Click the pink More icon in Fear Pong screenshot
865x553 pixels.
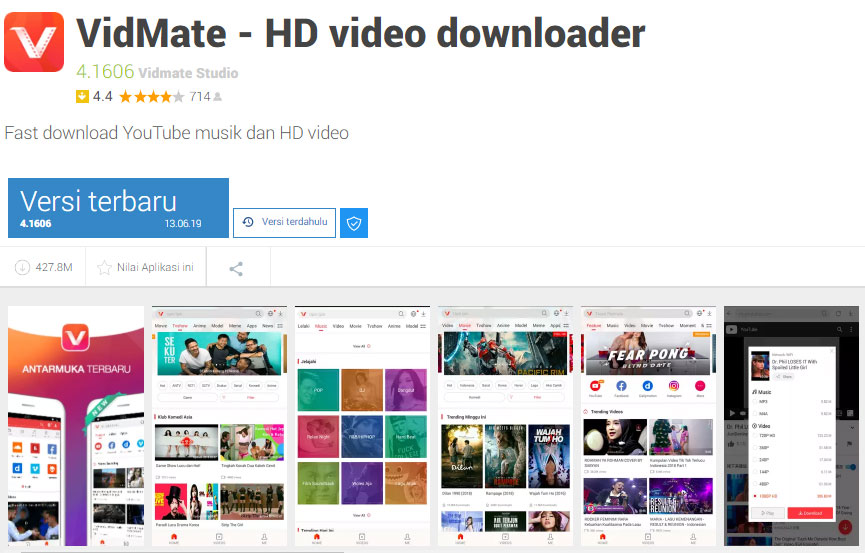pyautogui.click(x=700, y=386)
